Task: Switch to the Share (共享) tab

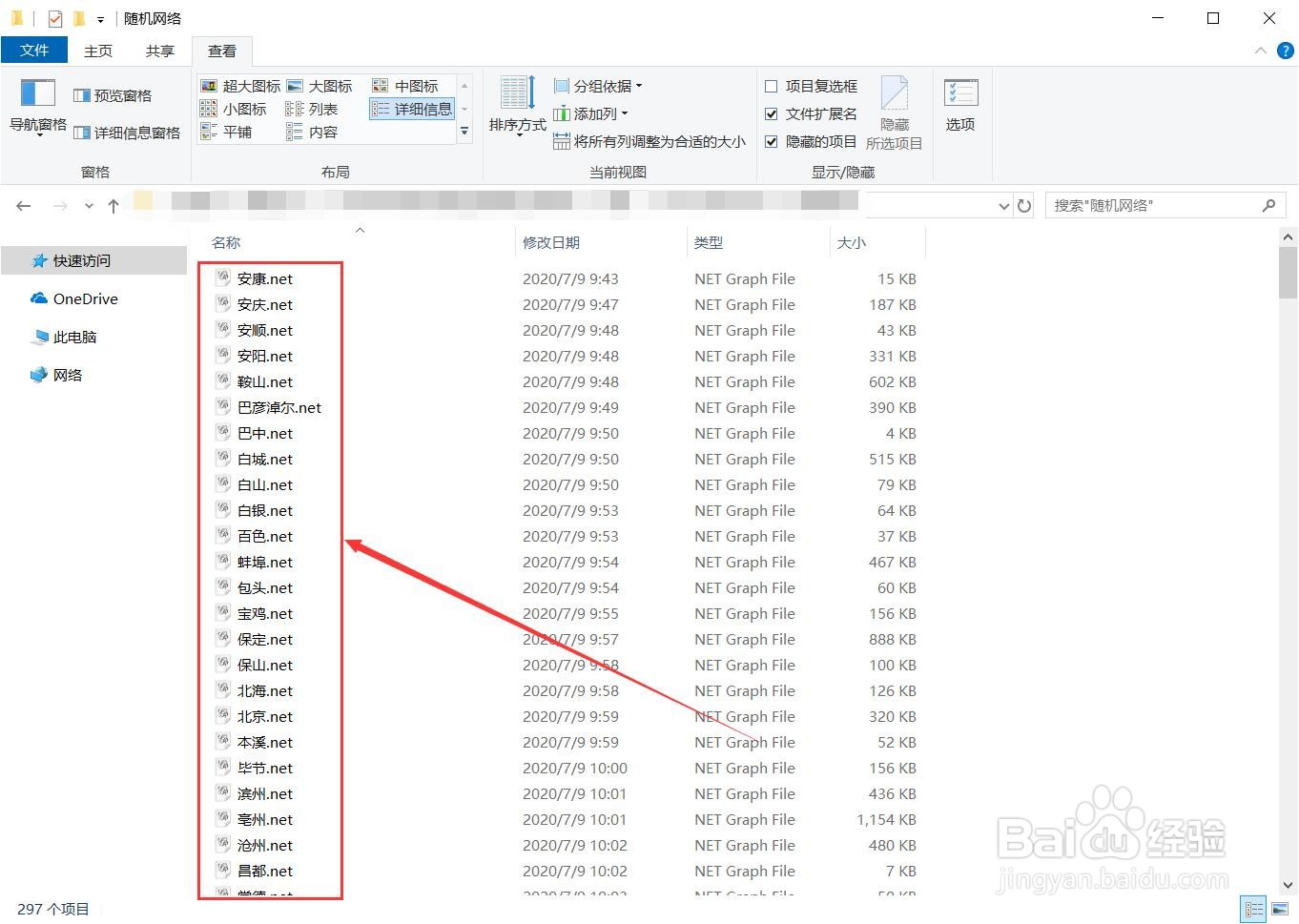Action: [x=160, y=51]
